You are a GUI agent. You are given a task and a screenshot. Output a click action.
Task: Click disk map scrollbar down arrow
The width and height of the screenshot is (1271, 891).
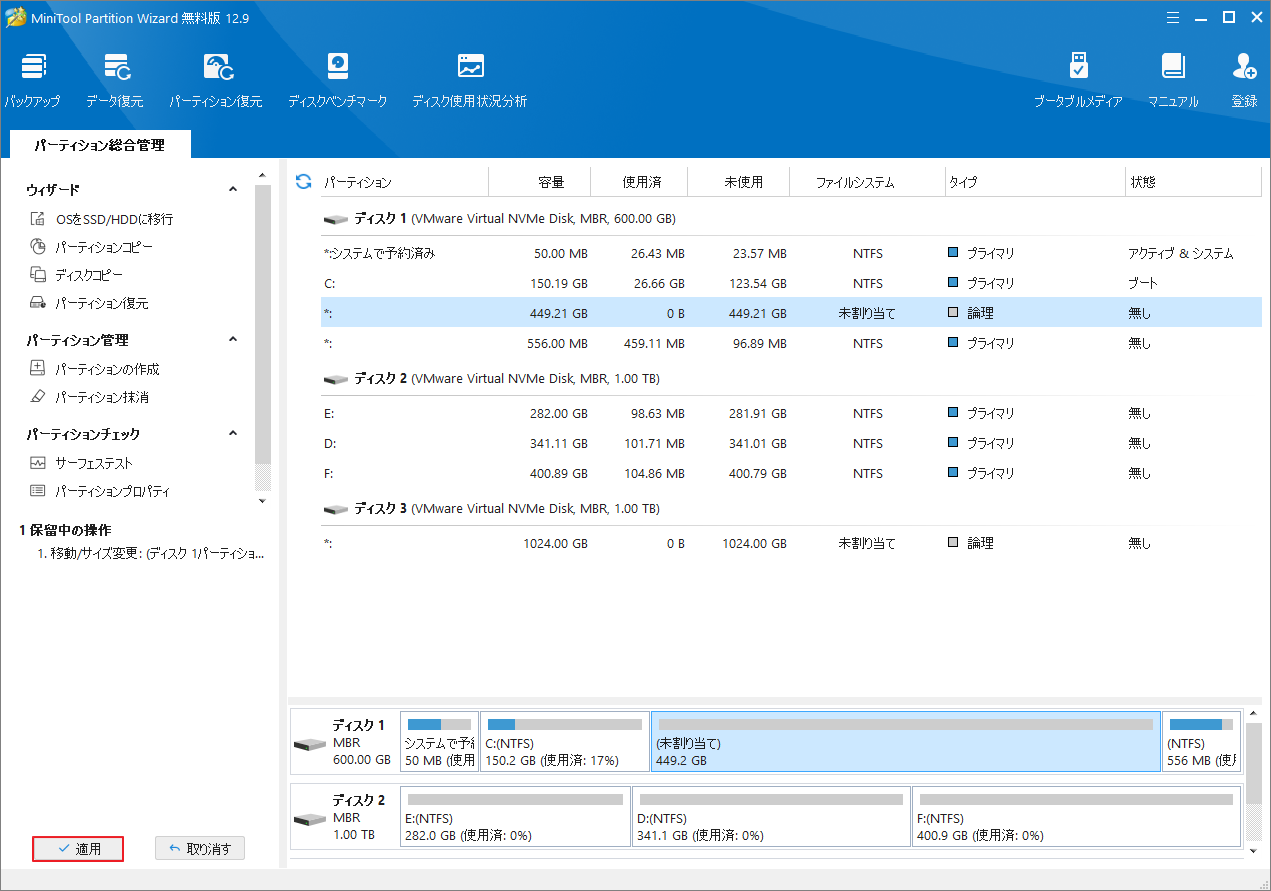click(x=1254, y=850)
